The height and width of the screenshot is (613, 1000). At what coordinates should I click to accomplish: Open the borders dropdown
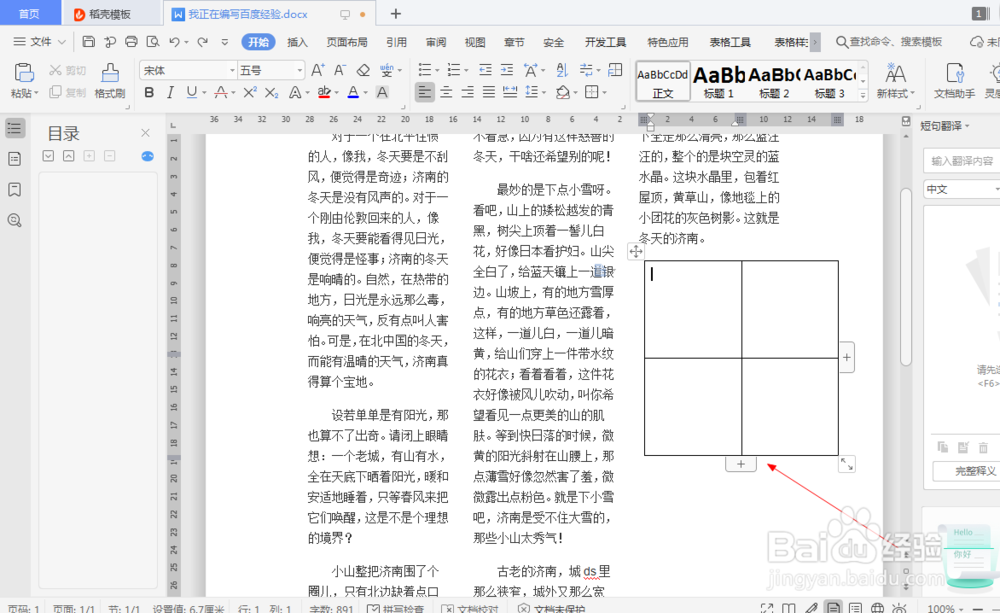click(x=603, y=92)
